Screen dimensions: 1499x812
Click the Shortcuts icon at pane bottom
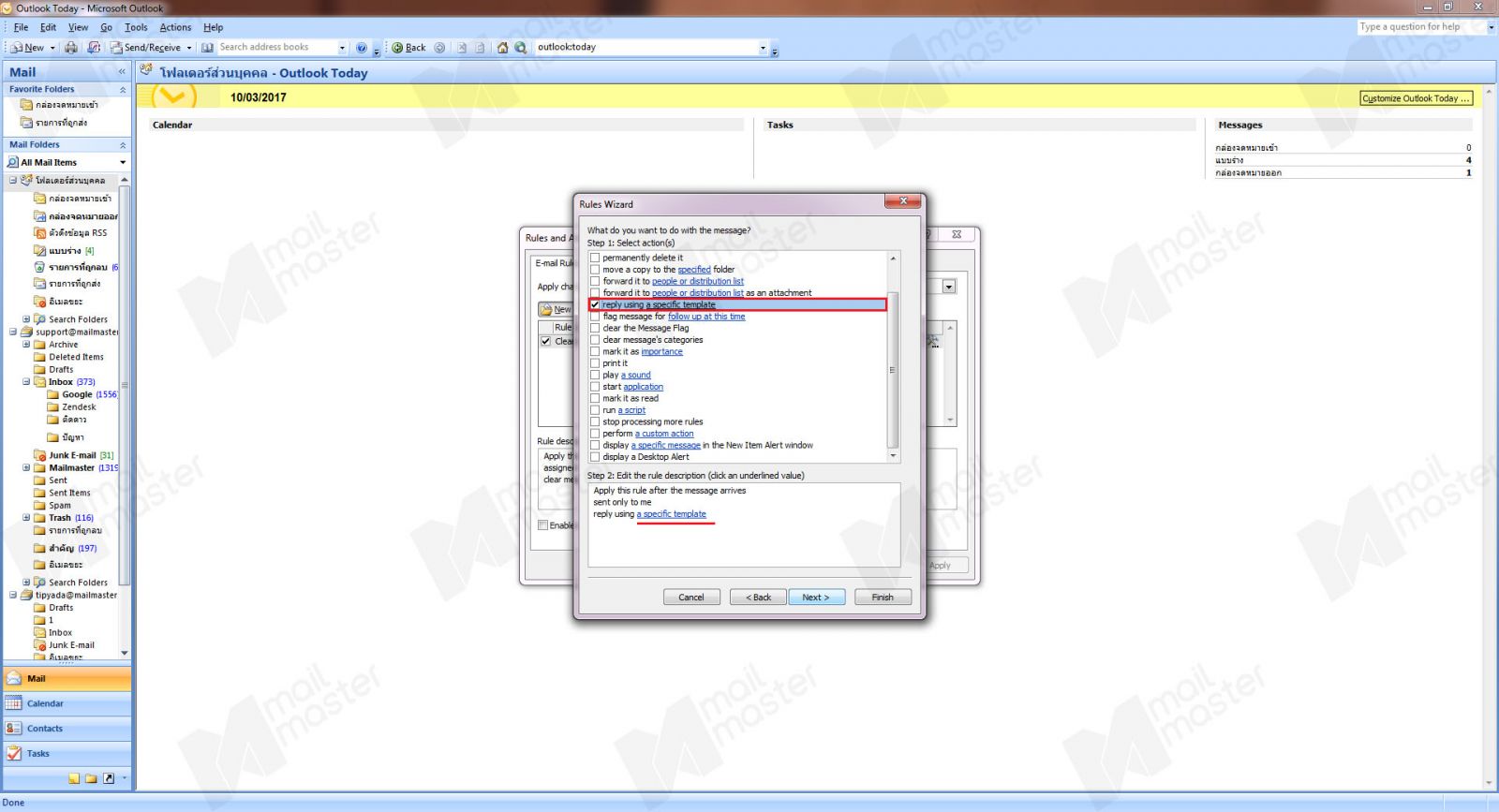point(109,778)
